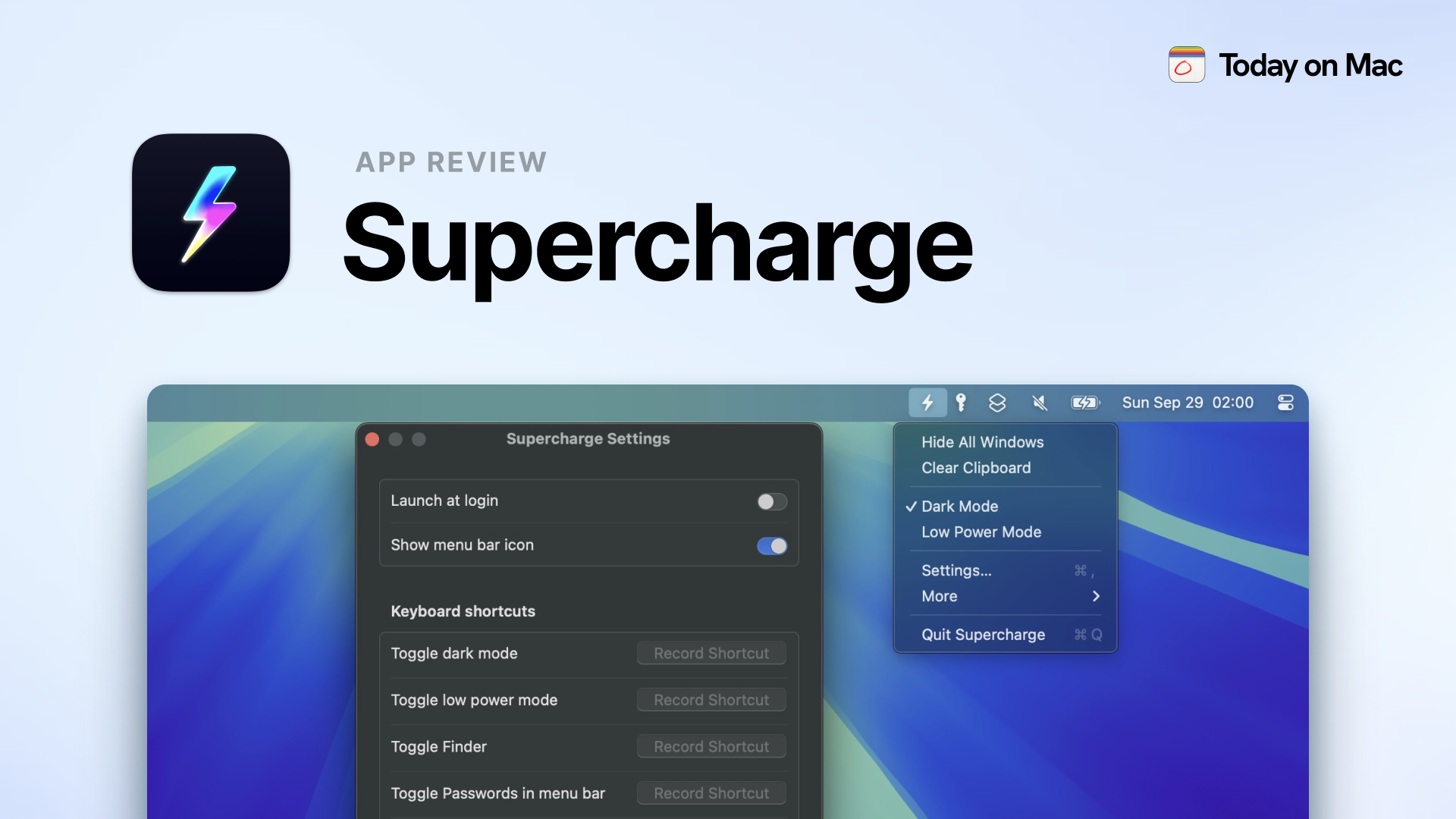
Task: Click Quit Supercharge
Action: [x=984, y=634]
